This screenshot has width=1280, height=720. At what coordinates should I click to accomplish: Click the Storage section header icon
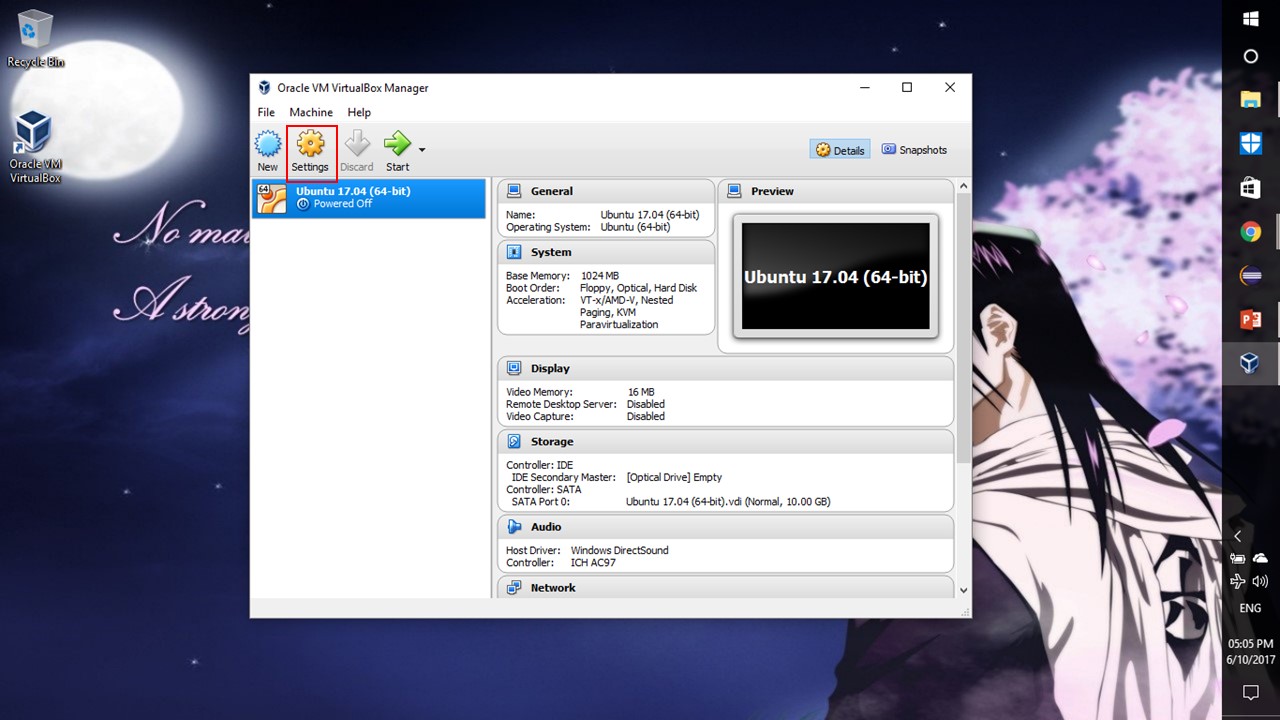pos(514,441)
